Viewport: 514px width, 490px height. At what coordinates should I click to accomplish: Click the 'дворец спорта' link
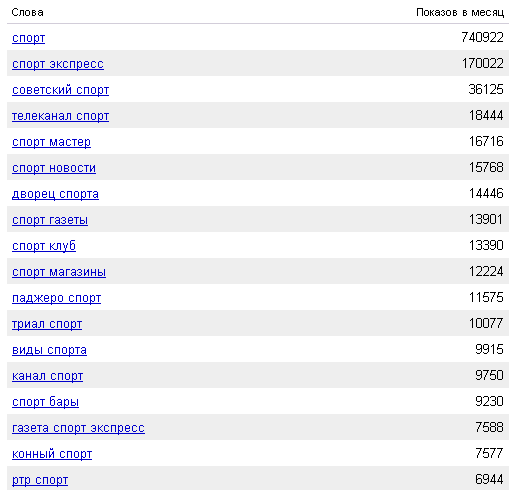tap(55, 194)
